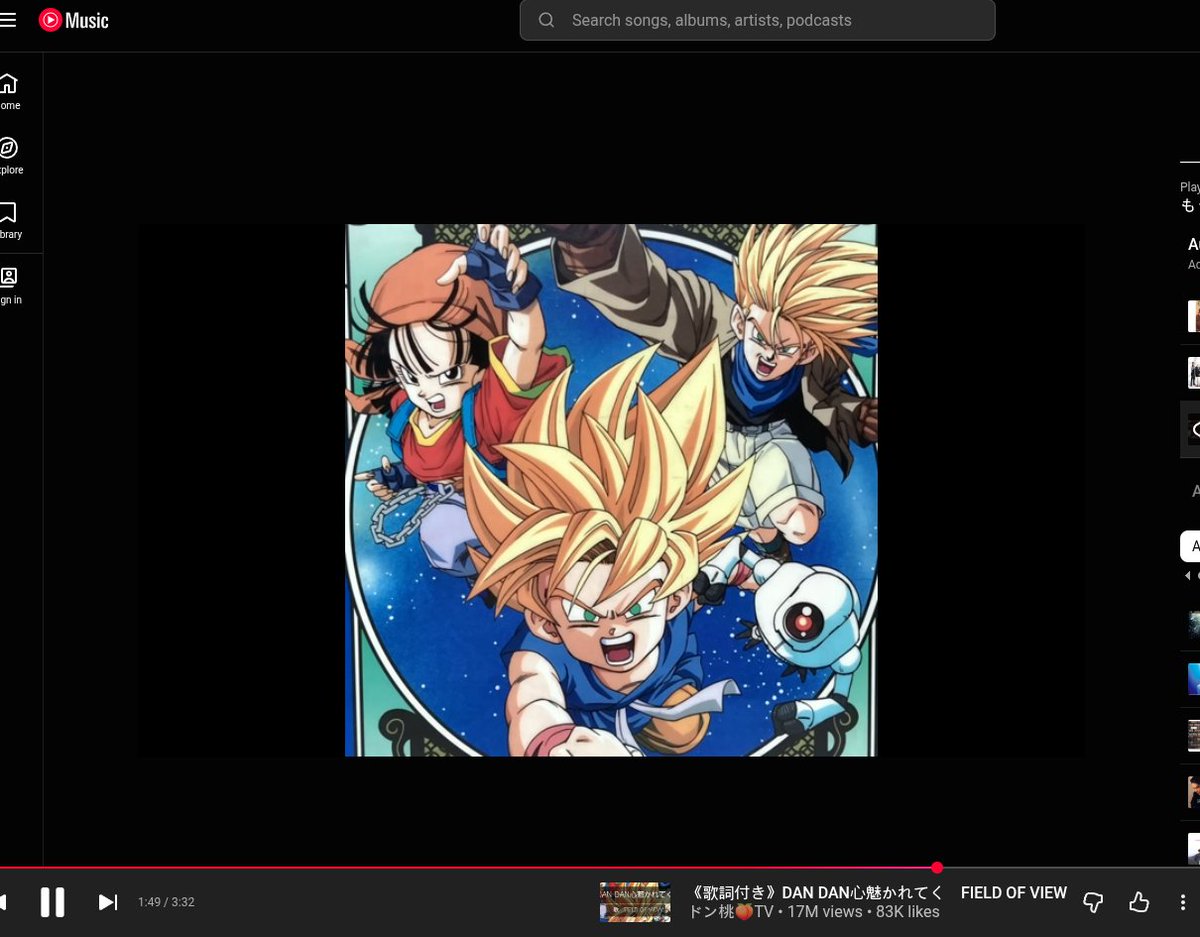This screenshot has width=1200, height=937.
Task: Like the song with the thumbs up icon
Action: (1139, 902)
